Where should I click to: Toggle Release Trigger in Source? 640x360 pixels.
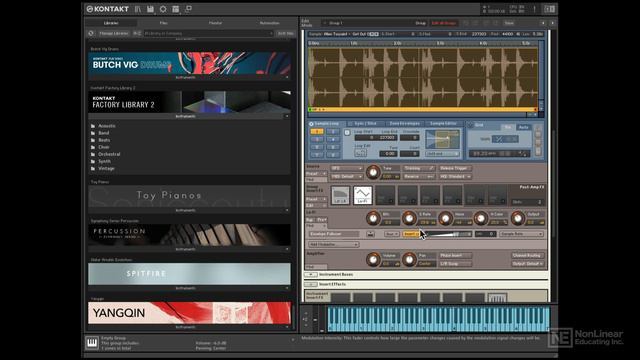(x=455, y=168)
